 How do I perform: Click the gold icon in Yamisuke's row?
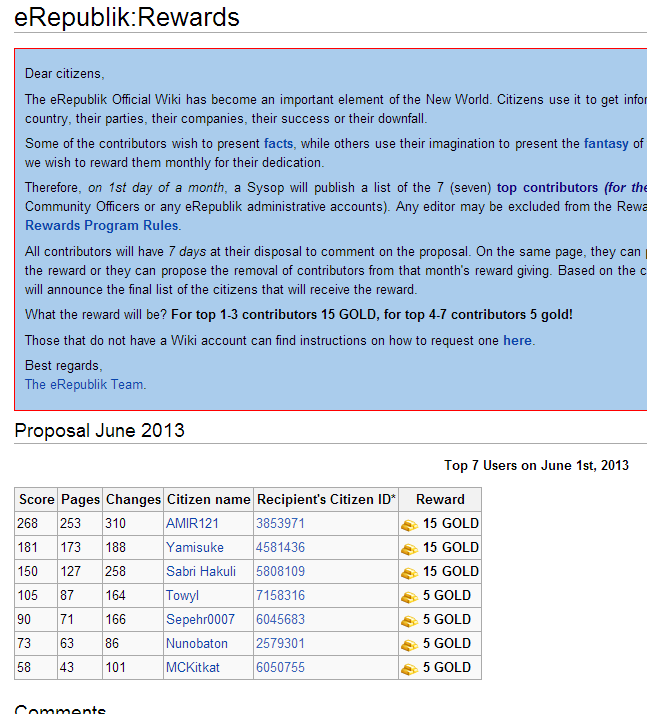pyautogui.click(x=409, y=549)
